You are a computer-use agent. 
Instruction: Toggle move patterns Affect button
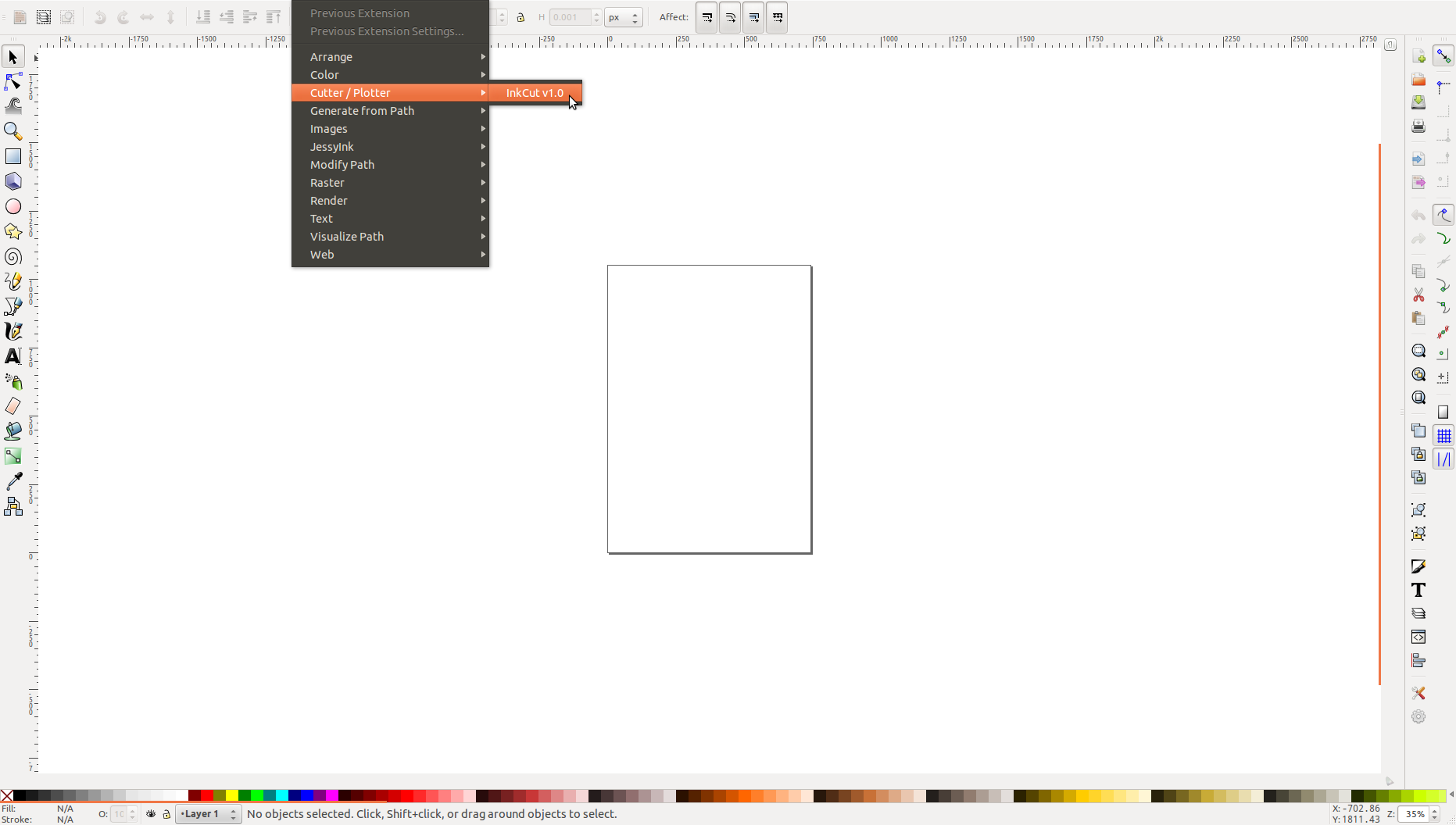click(x=777, y=17)
